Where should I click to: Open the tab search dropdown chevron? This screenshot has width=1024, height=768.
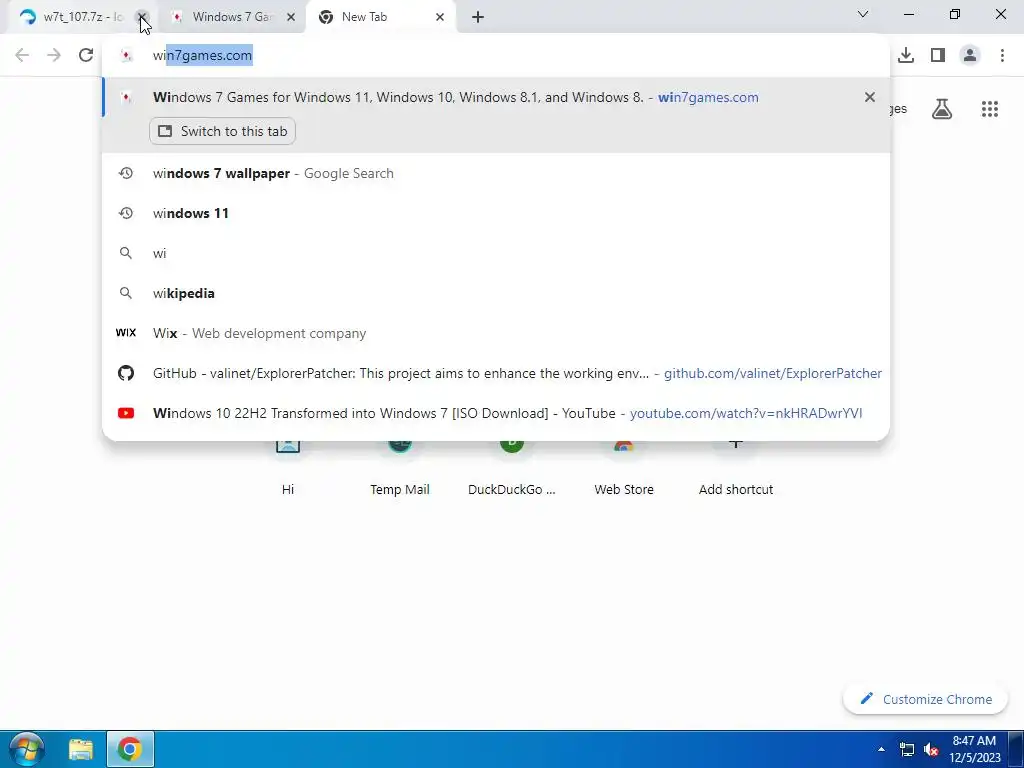coord(863,14)
